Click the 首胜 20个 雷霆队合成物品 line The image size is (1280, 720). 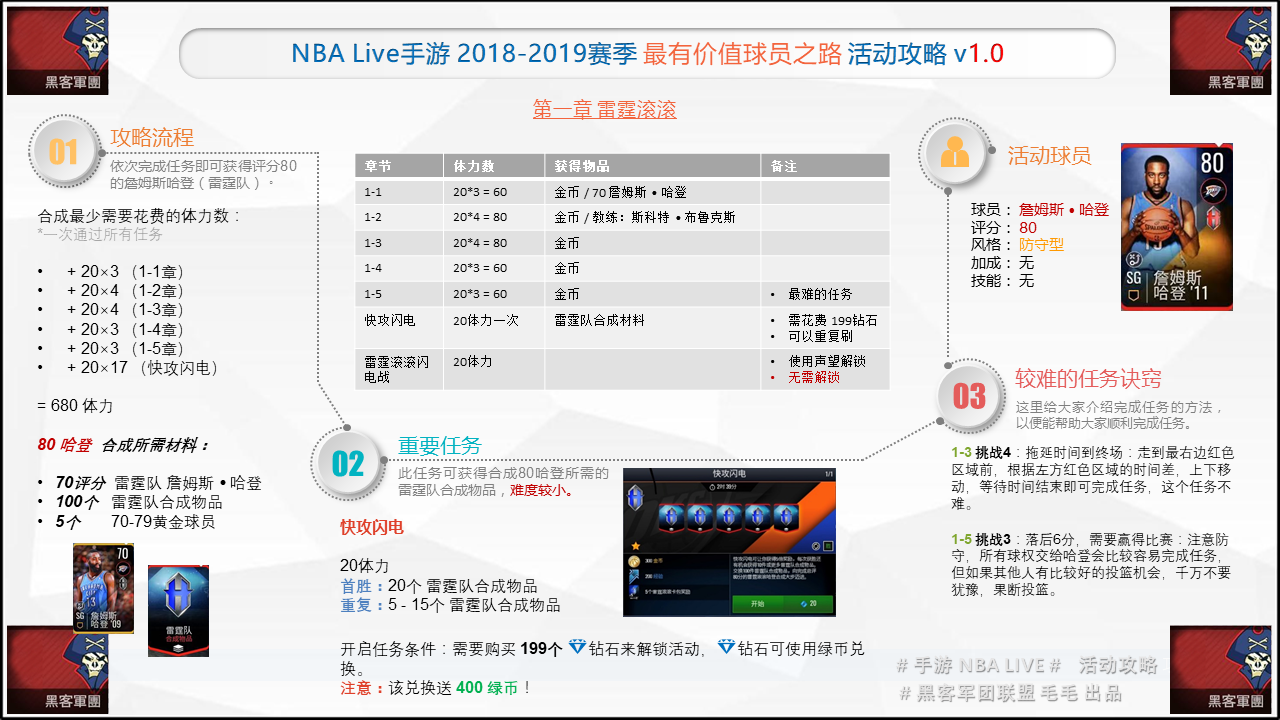coord(438,586)
